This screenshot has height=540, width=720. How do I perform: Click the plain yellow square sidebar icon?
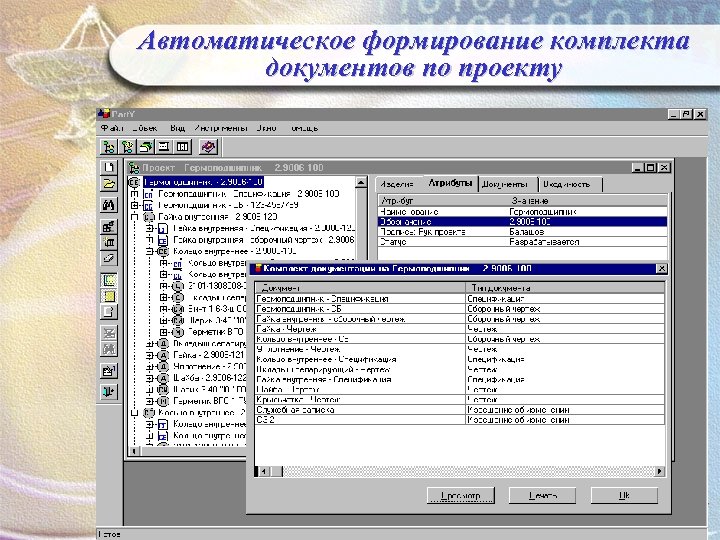[108, 296]
